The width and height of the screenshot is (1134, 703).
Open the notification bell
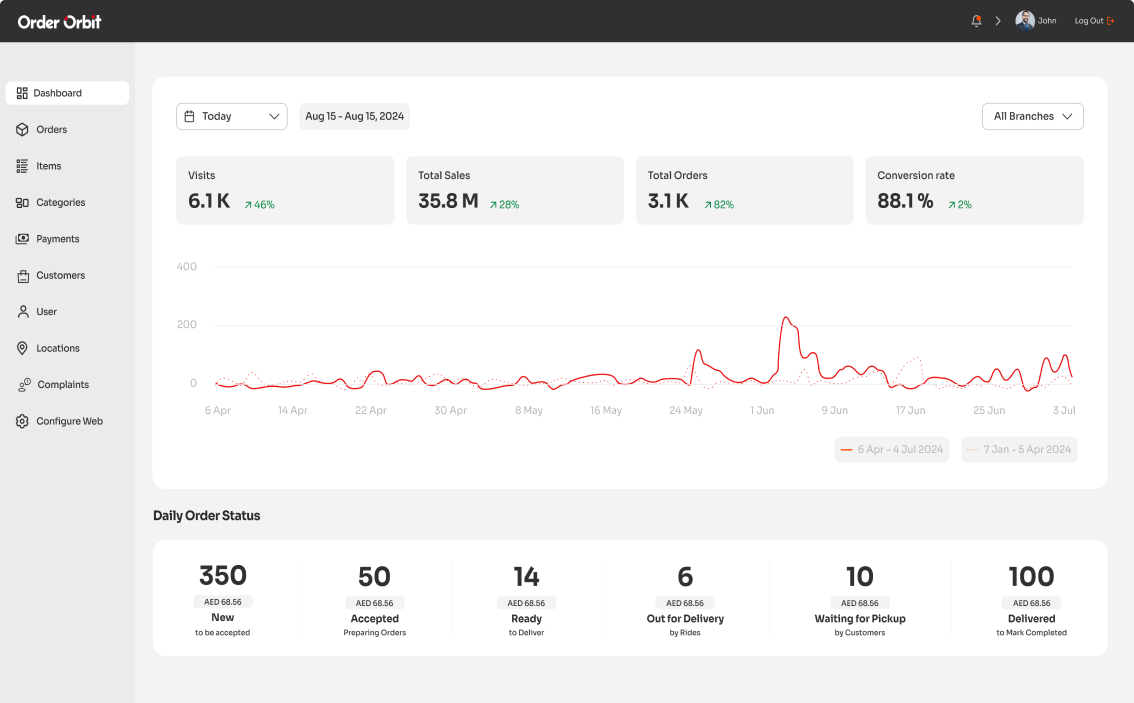click(976, 20)
